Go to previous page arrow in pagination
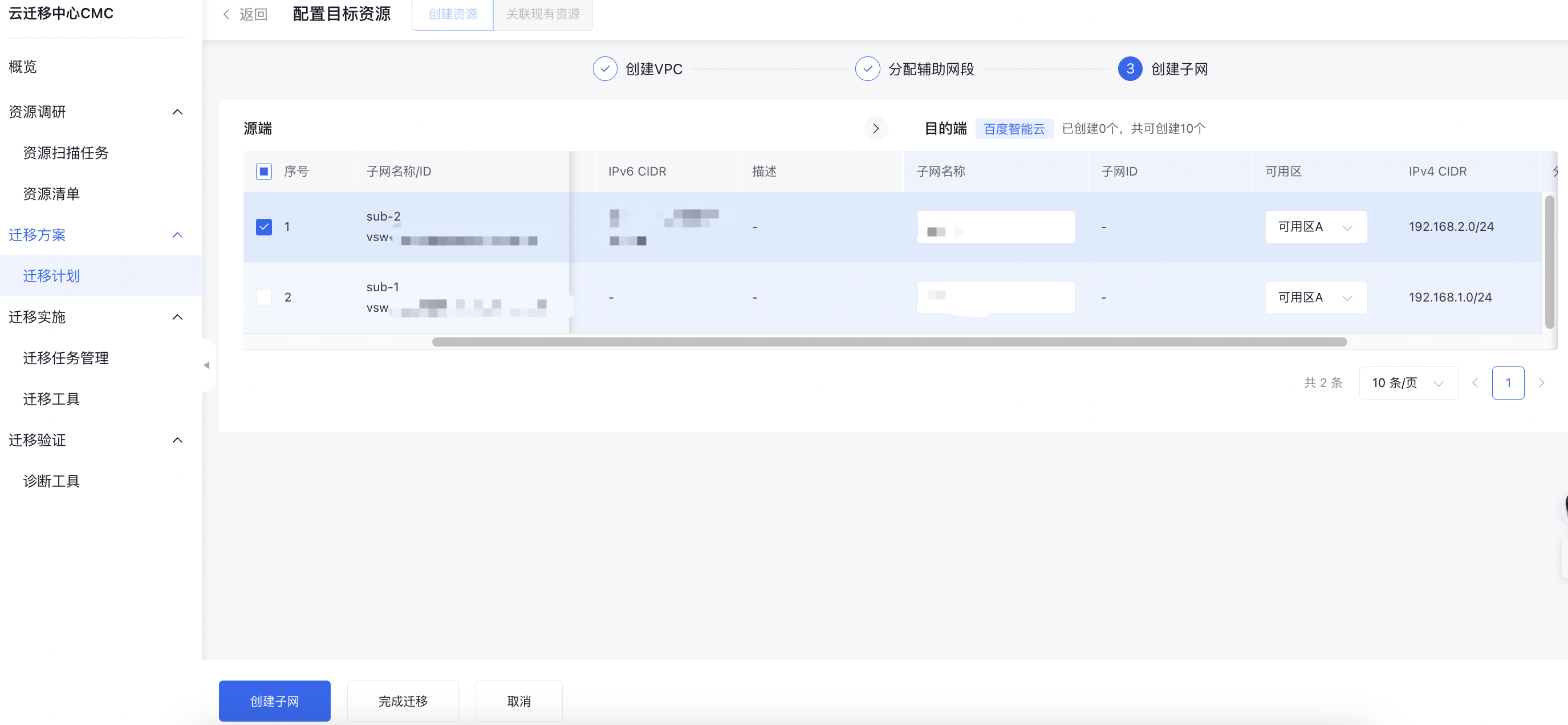The height and width of the screenshot is (725, 1568). pos(1475,382)
